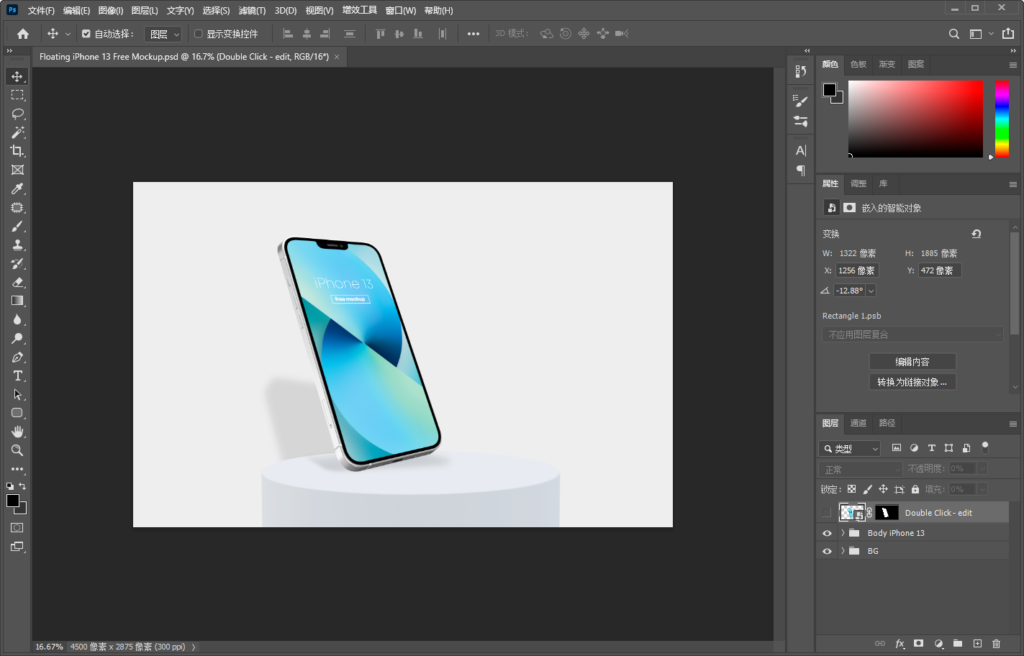Show the Double Click - edit layer
The width and height of the screenshot is (1024, 656).
coord(827,513)
